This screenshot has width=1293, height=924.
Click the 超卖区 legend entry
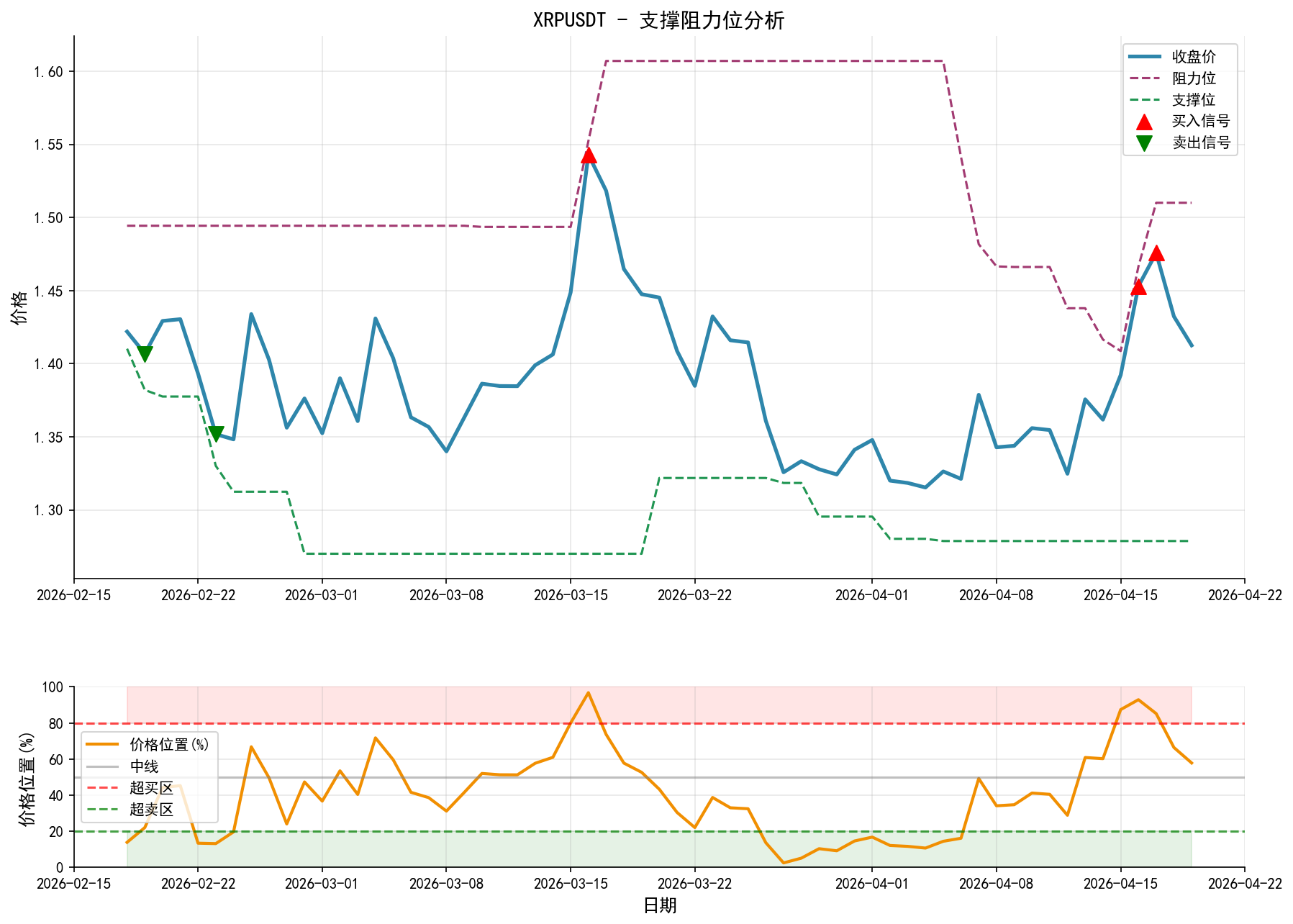[x=130, y=810]
